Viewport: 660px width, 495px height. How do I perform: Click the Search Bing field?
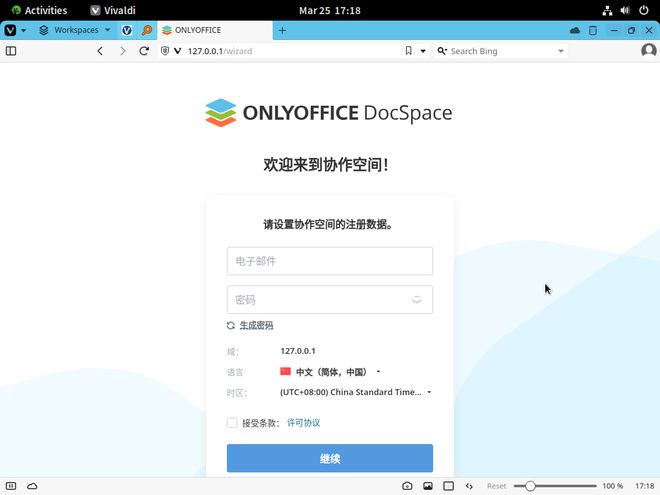[x=501, y=51]
